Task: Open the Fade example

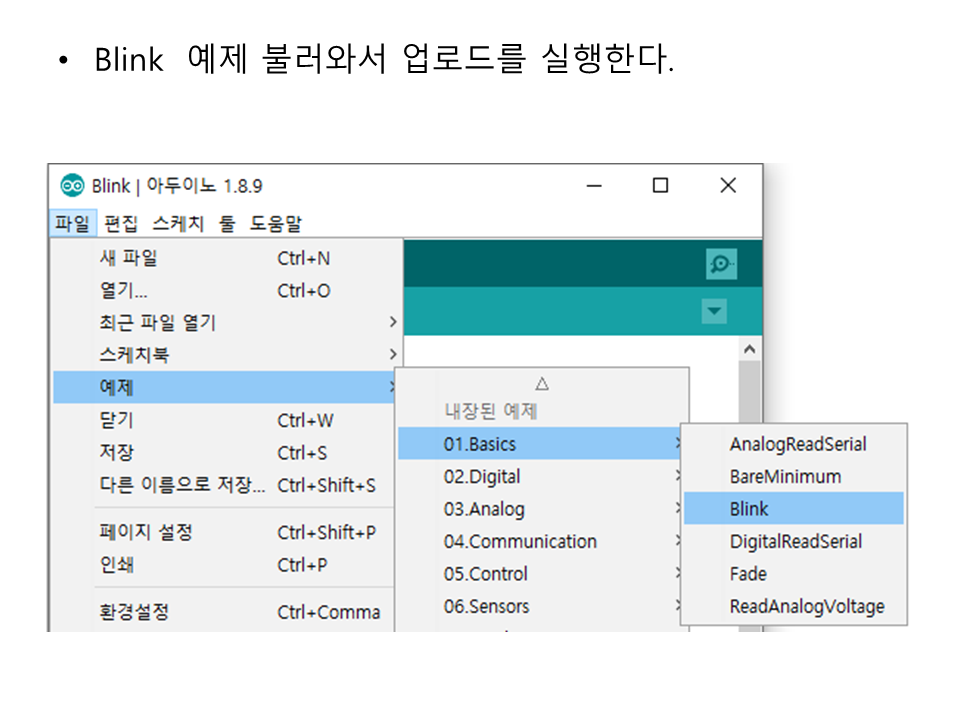Action: pos(793,574)
